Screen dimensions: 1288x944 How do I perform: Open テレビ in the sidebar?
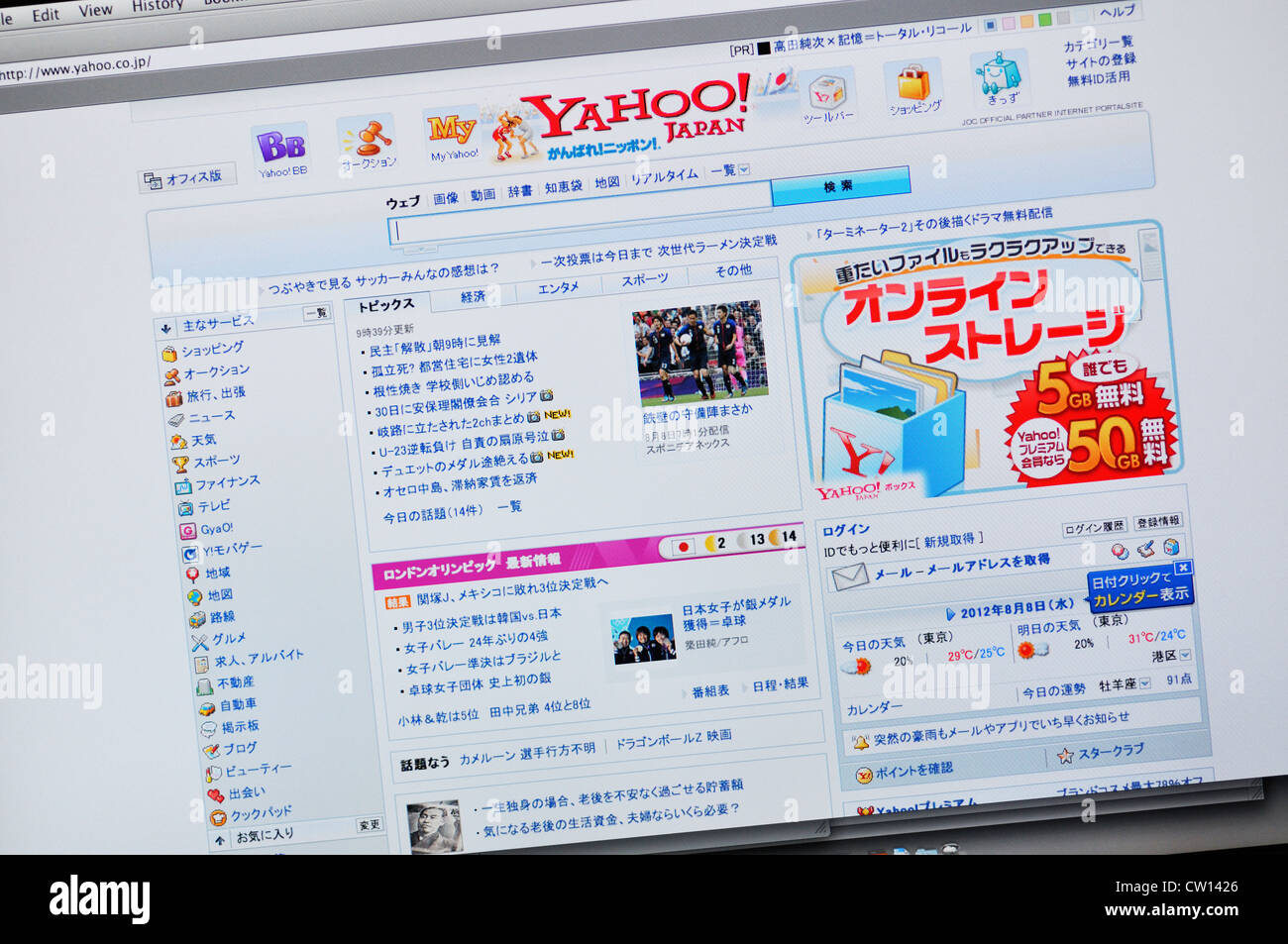coord(203,506)
